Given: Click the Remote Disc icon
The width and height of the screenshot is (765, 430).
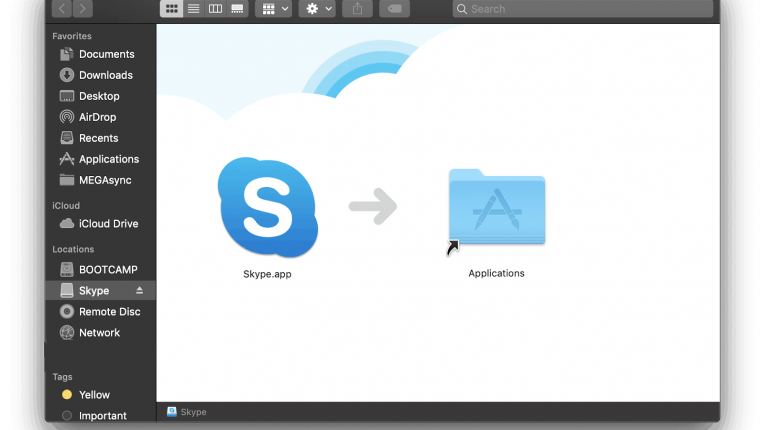Looking at the screenshot, I should [67, 311].
